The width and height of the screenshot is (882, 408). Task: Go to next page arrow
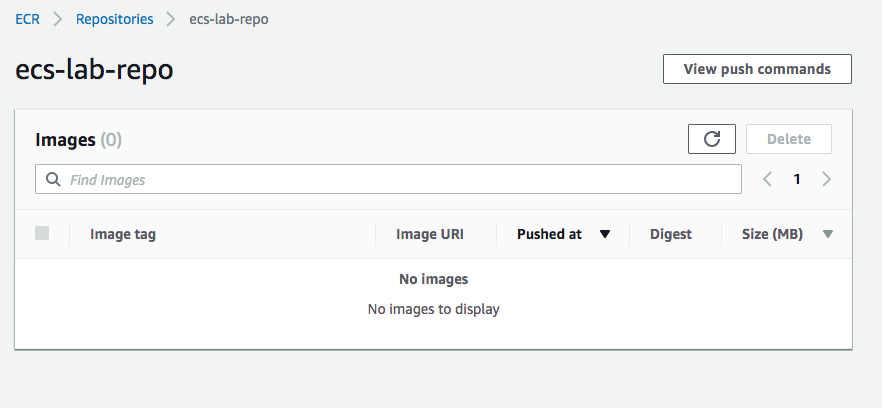coord(826,179)
